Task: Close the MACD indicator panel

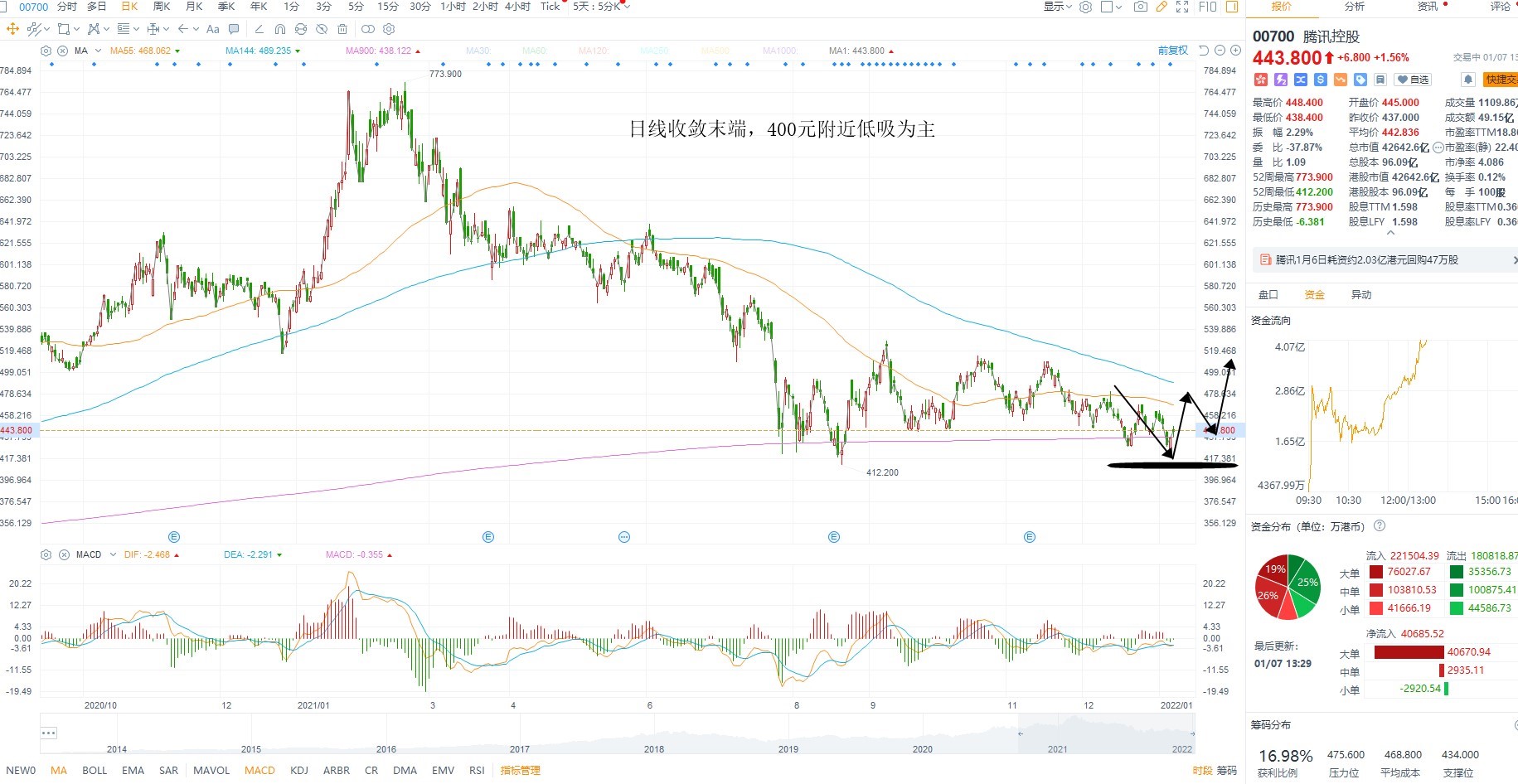Action: tap(64, 554)
